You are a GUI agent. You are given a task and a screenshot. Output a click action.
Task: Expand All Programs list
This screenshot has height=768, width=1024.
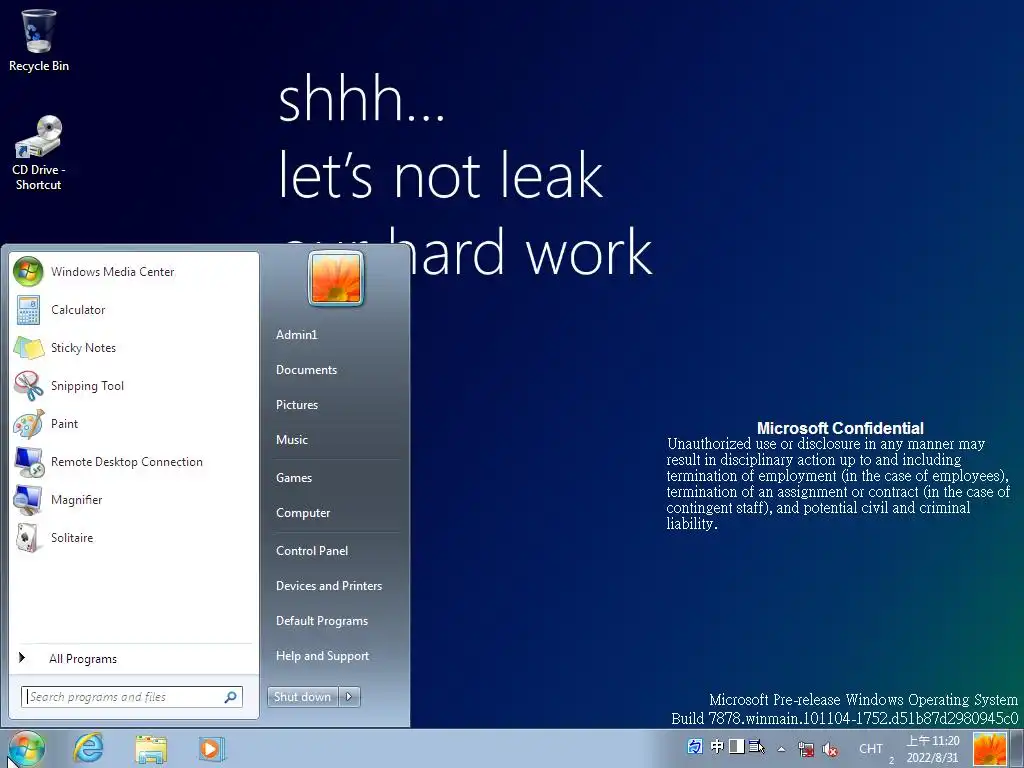134,659
